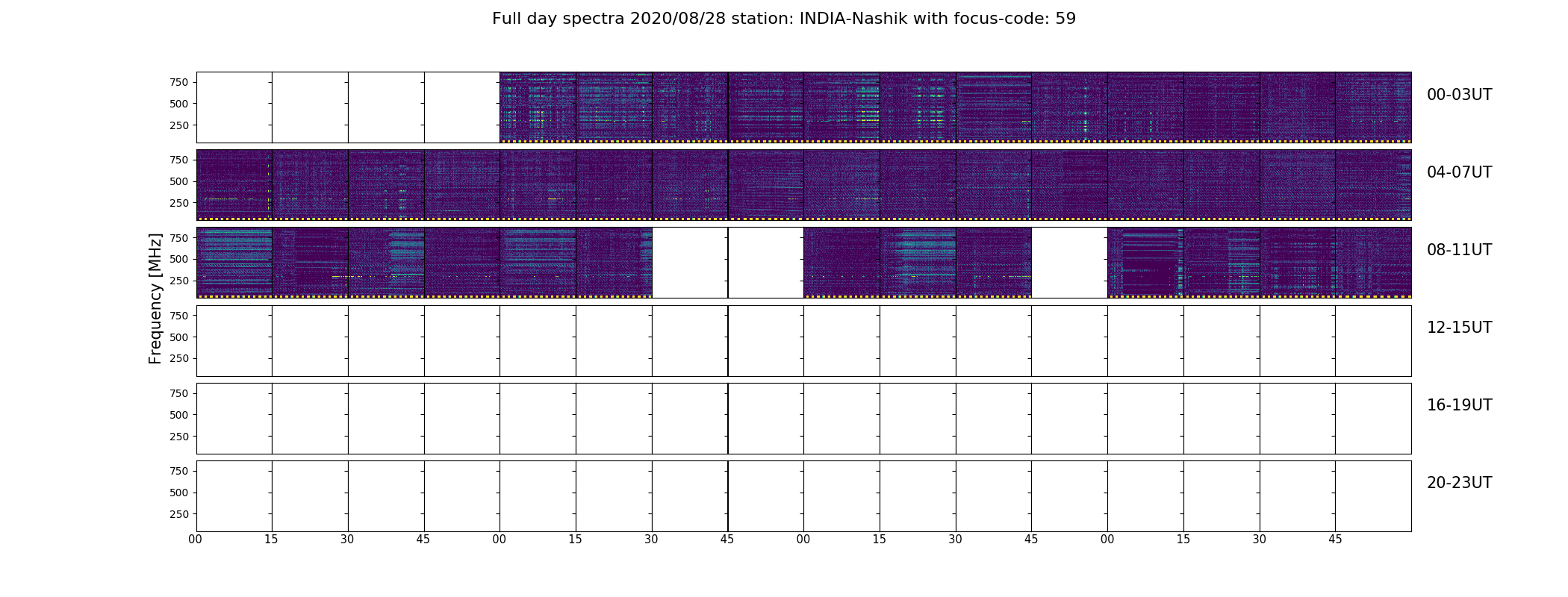Click the 250 tick of the 00-03UT row

(179, 125)
